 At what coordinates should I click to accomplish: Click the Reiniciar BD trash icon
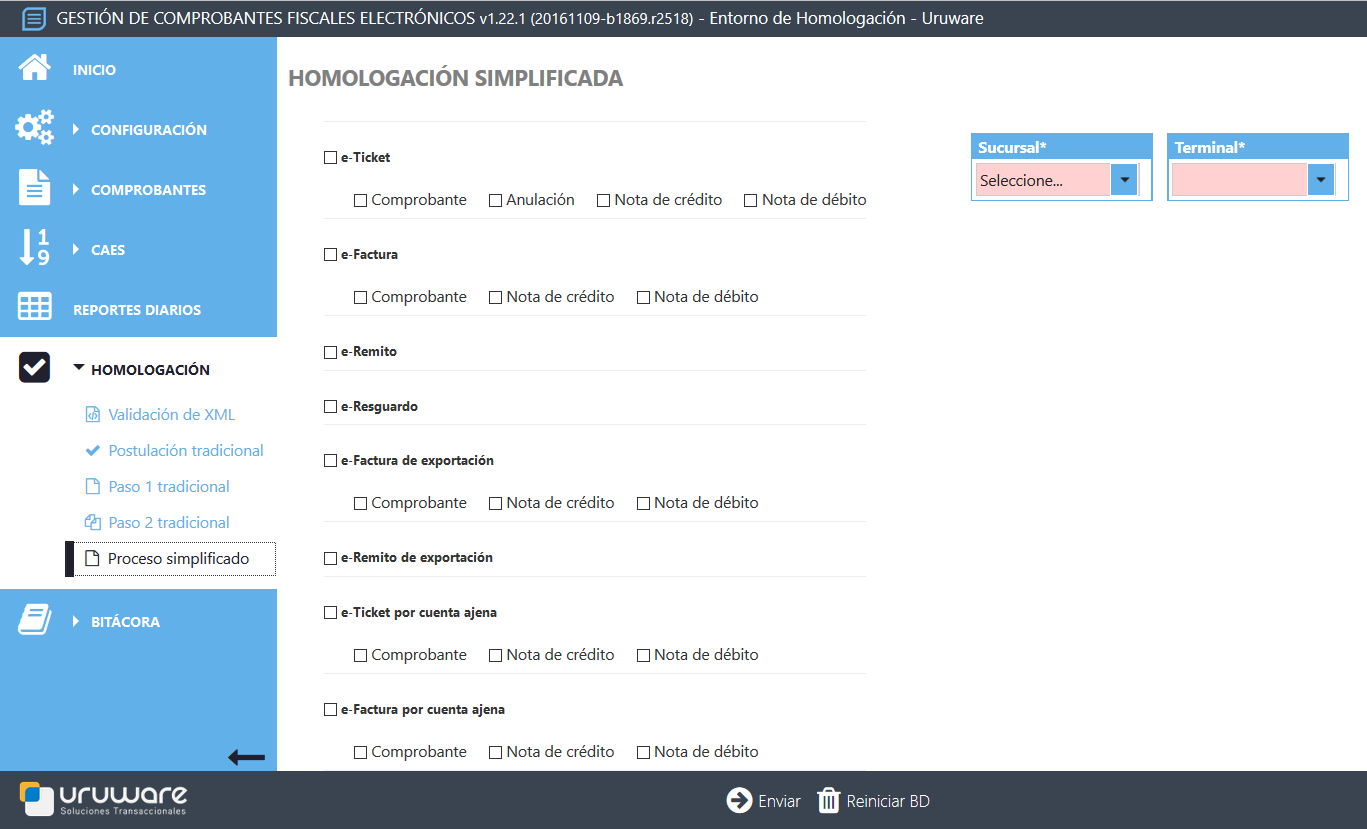[x=830, y=800]
